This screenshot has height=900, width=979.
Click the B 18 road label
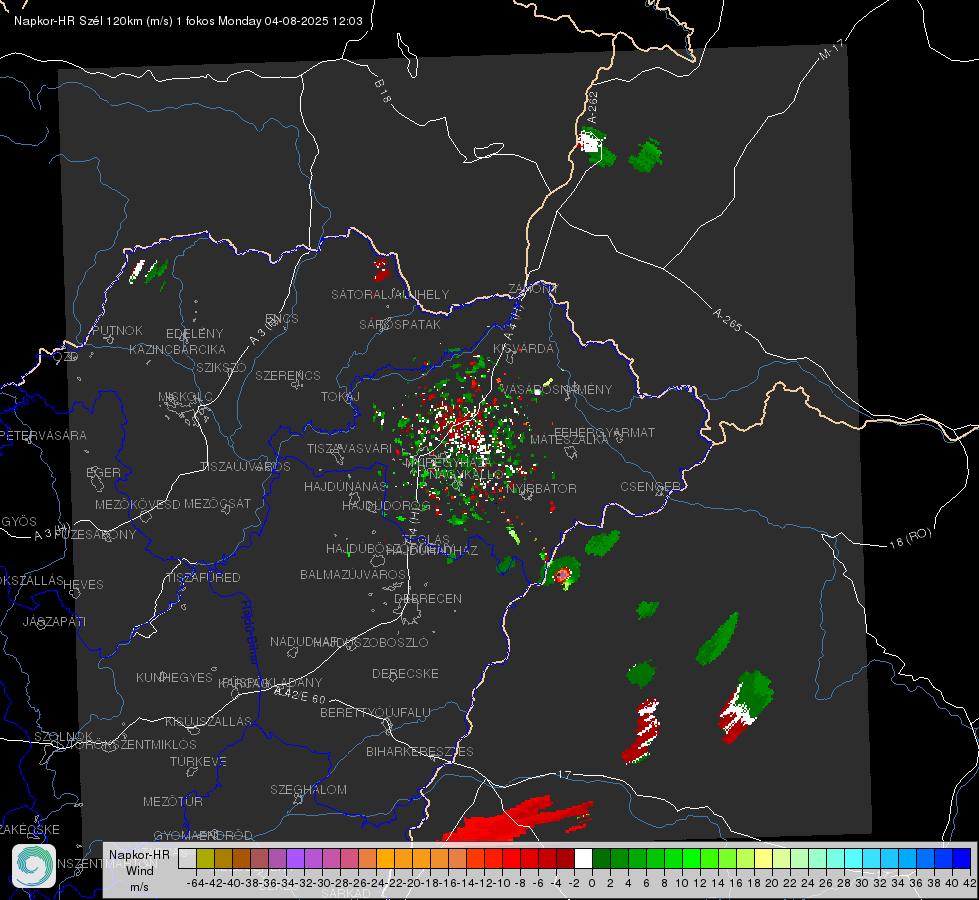[x=383, y=91]
